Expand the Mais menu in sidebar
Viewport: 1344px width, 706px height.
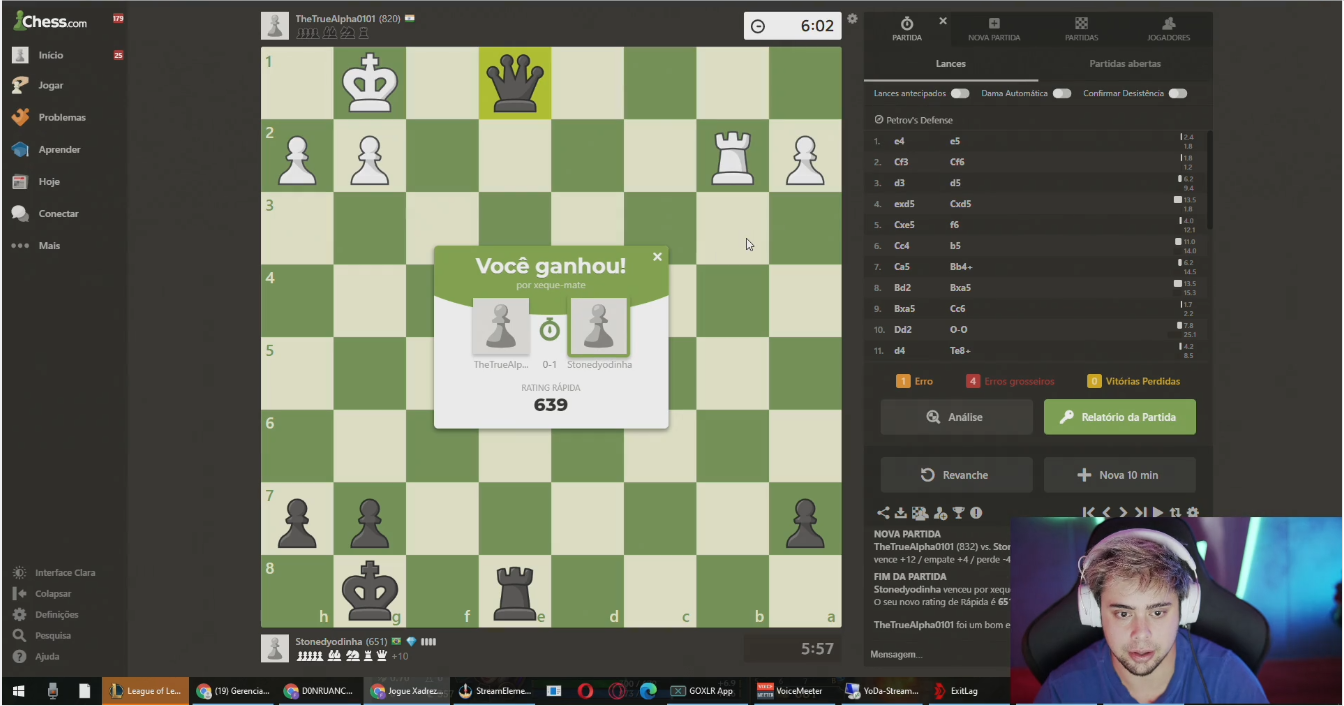point(36,246)
